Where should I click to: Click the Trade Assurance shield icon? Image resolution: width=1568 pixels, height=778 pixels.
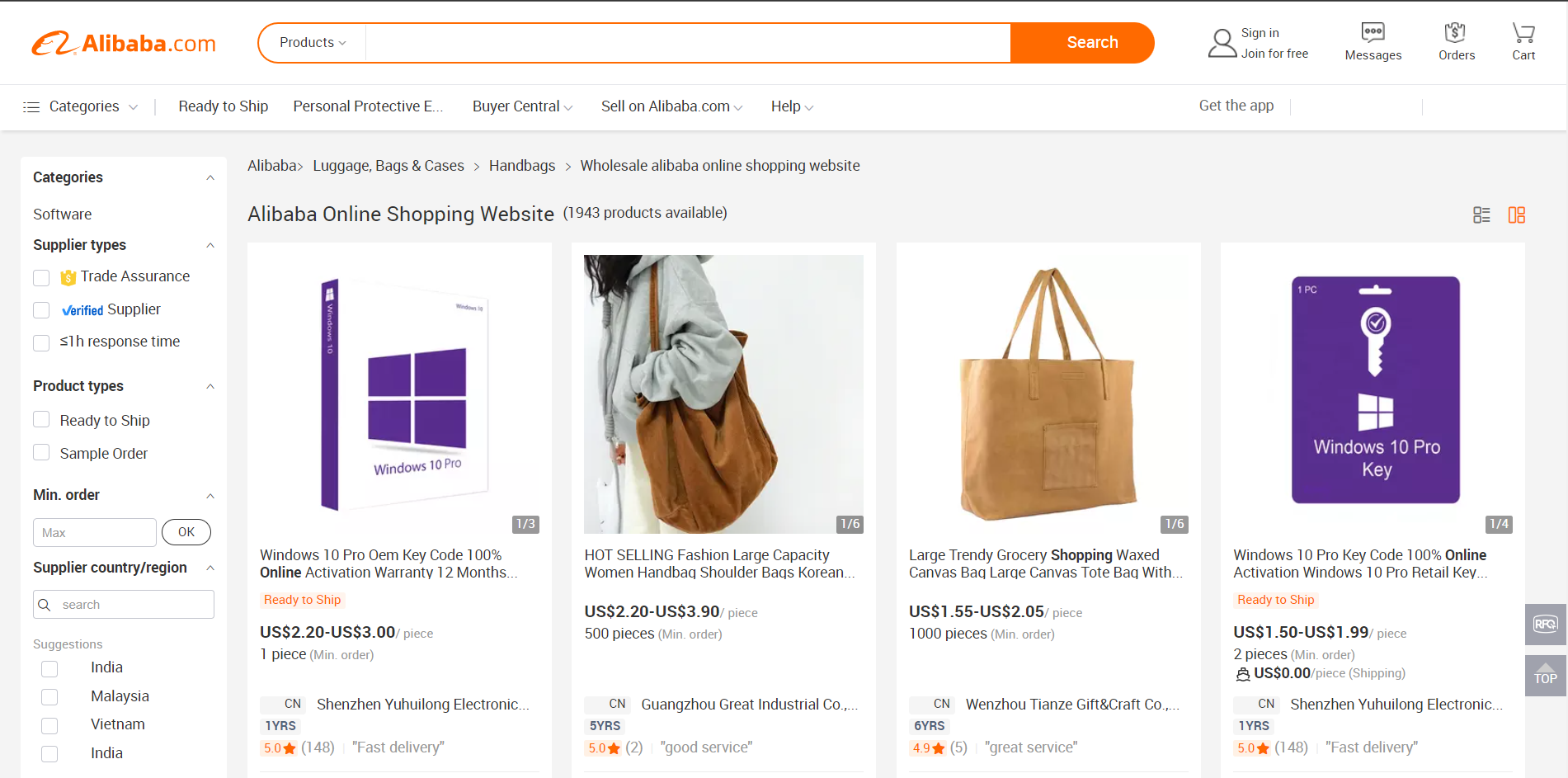68,278
